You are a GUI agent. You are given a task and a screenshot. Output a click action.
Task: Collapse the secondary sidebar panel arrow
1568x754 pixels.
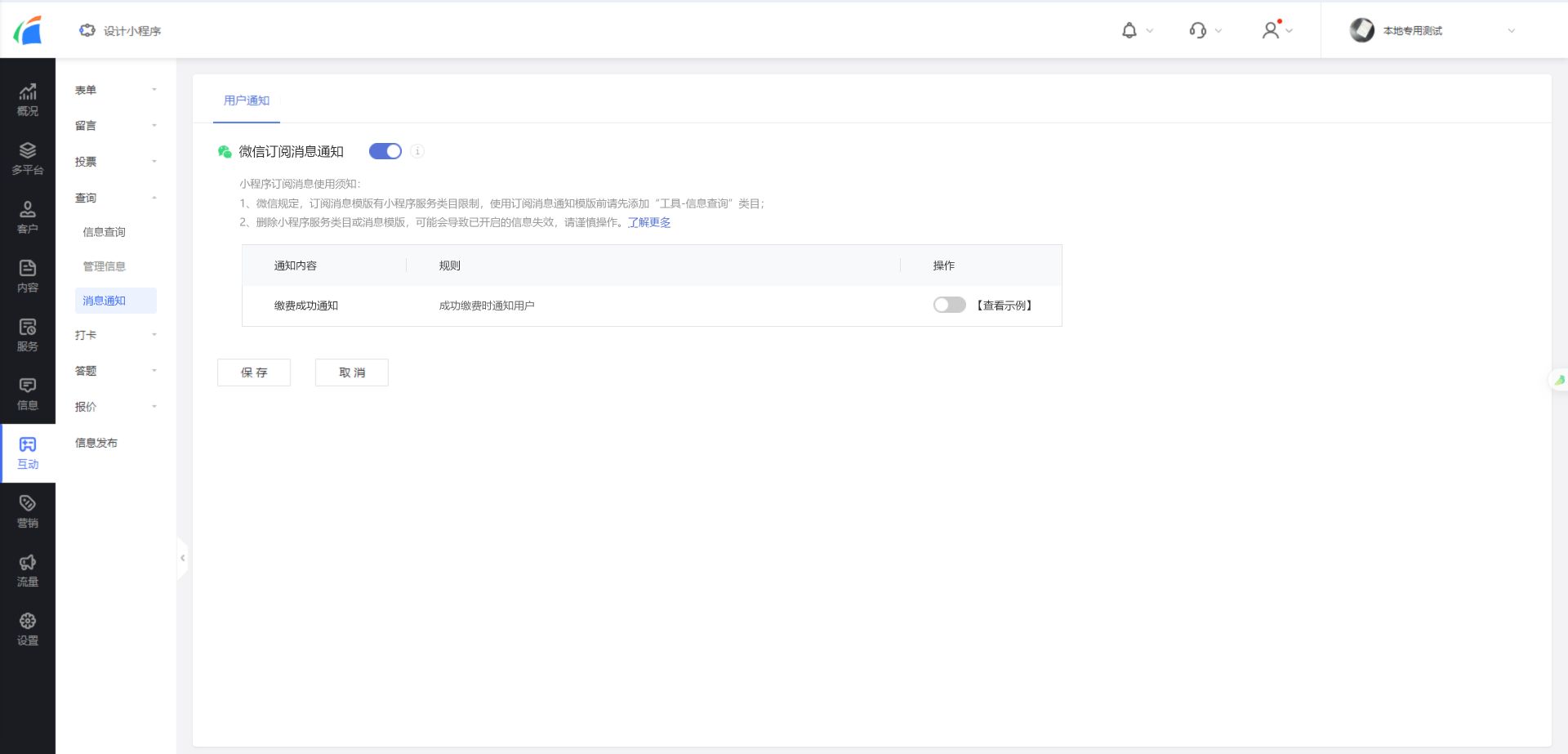[182, 558]
